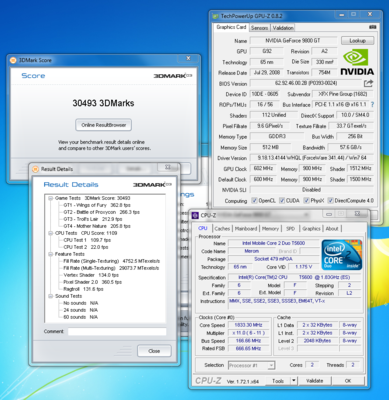Select the GT1 - Wings of Fury result row
The width and height of the screenshot is (389, 400).
(x=97, y=205)
